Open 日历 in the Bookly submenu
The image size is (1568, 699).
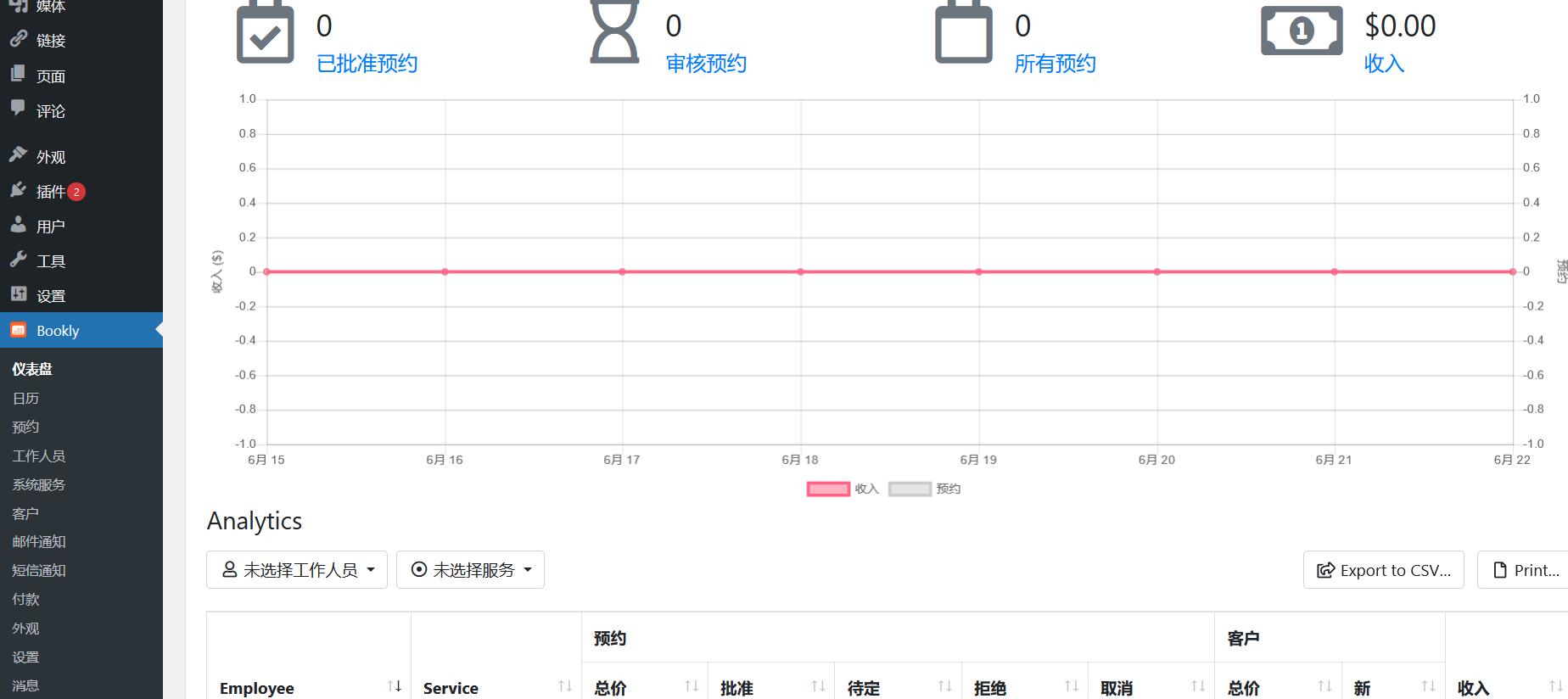click(25, 398)
